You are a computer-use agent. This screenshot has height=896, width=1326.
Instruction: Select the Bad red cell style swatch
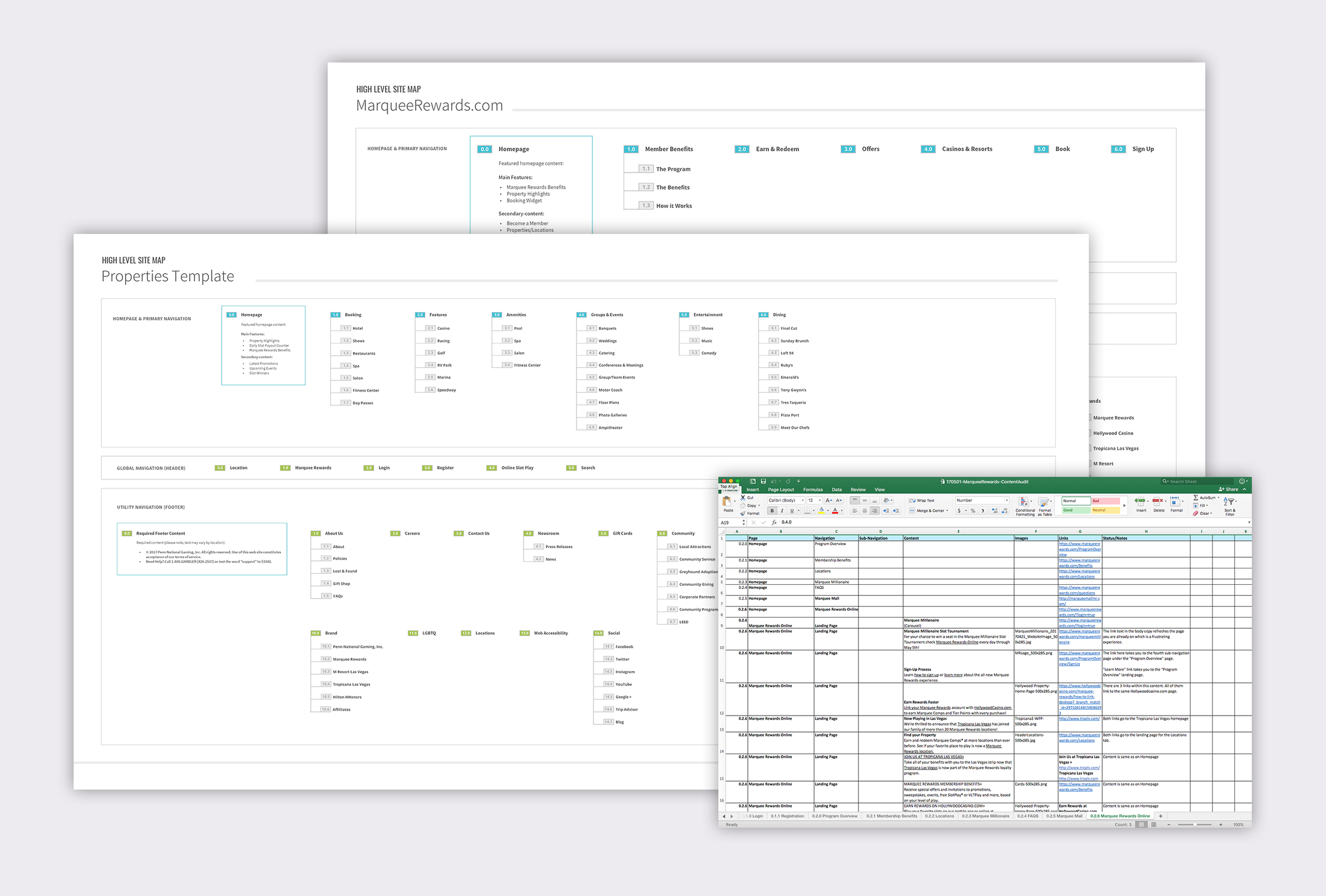1106,501
